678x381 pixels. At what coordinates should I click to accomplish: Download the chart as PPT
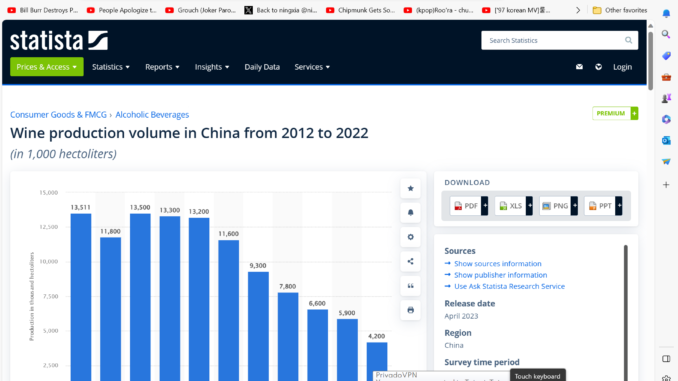point(603,206)
